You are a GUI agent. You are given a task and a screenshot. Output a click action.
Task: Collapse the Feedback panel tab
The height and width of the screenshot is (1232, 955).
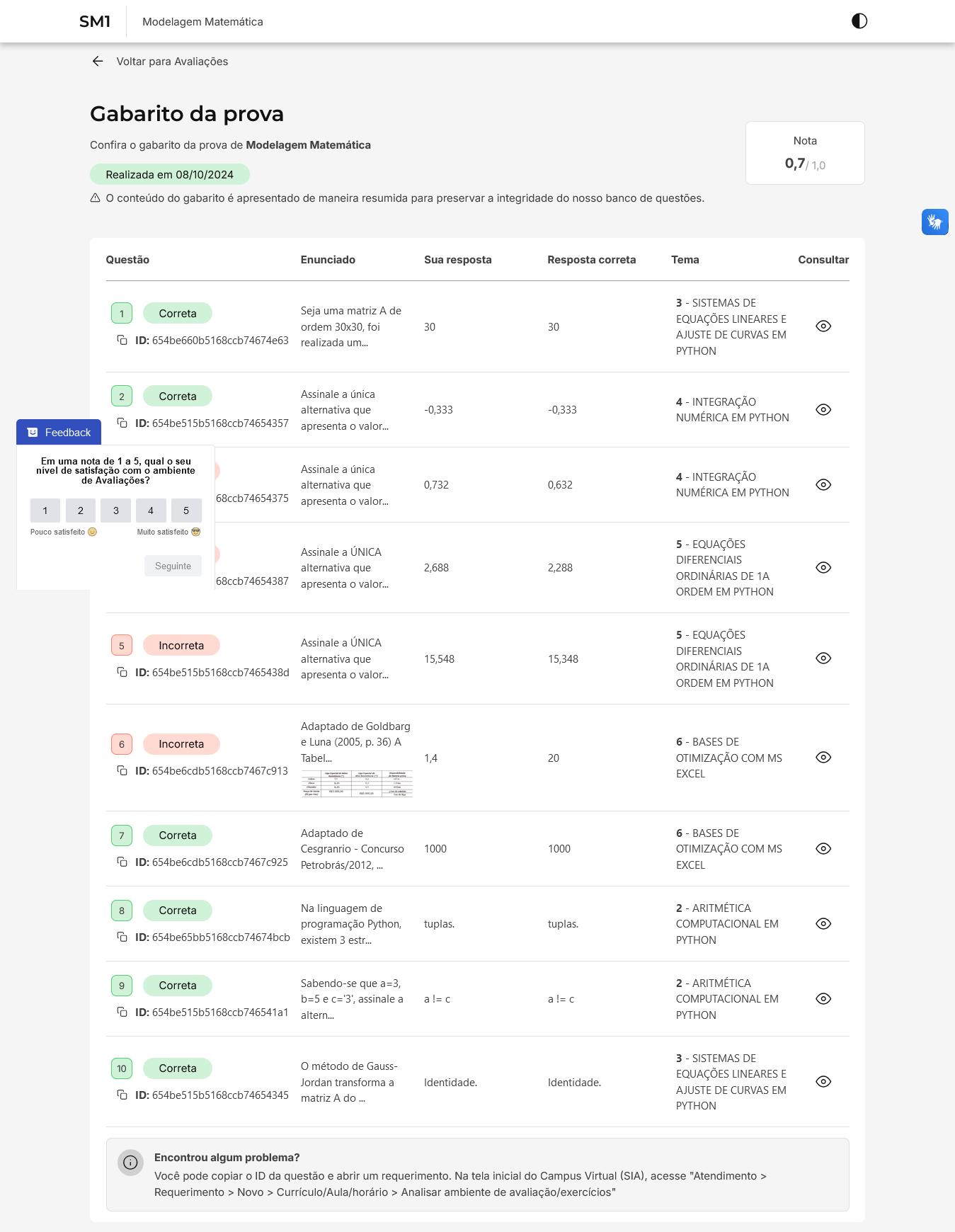coord(59,433)
